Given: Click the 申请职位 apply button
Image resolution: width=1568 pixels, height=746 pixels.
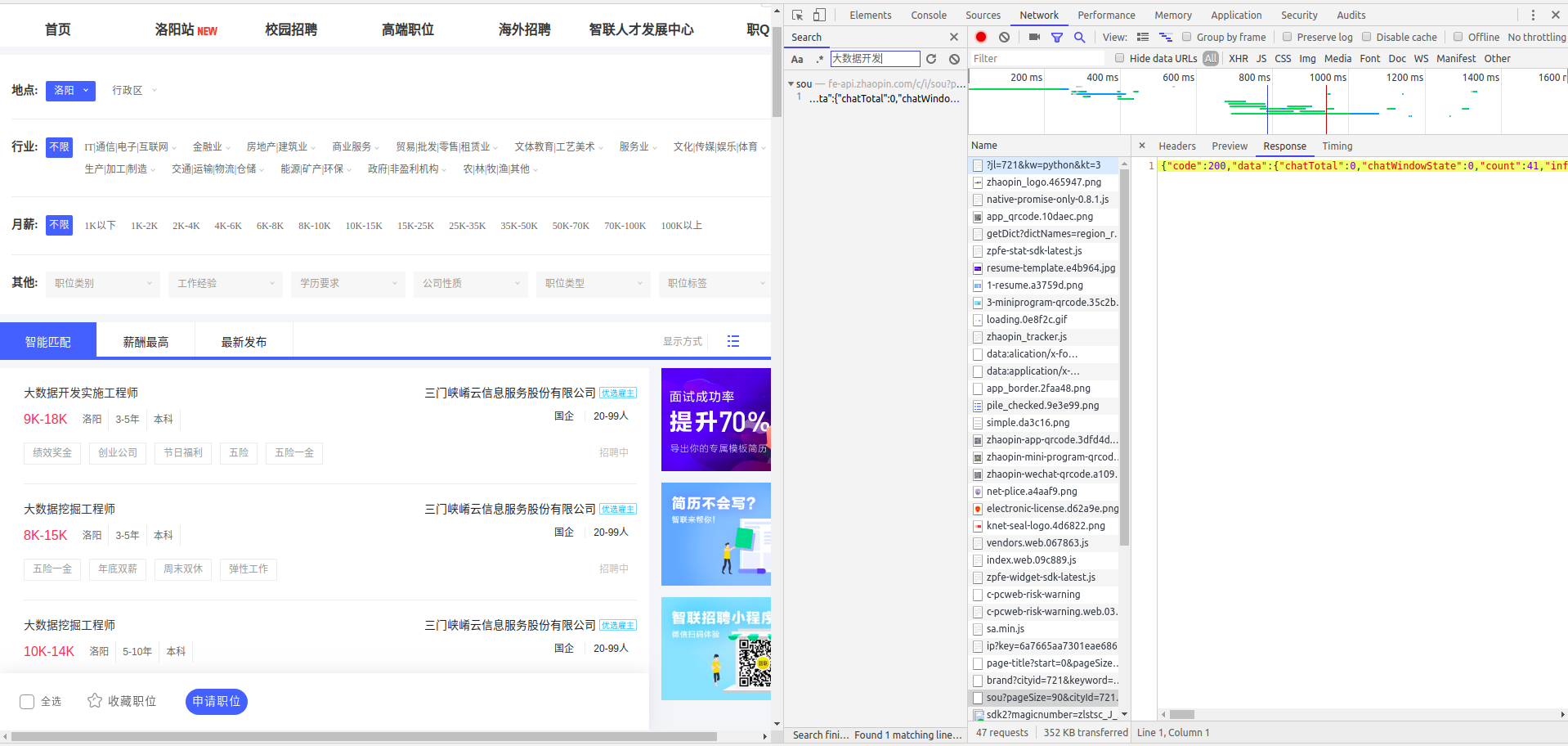Looking at the screenshot, I should coord(217,701).
